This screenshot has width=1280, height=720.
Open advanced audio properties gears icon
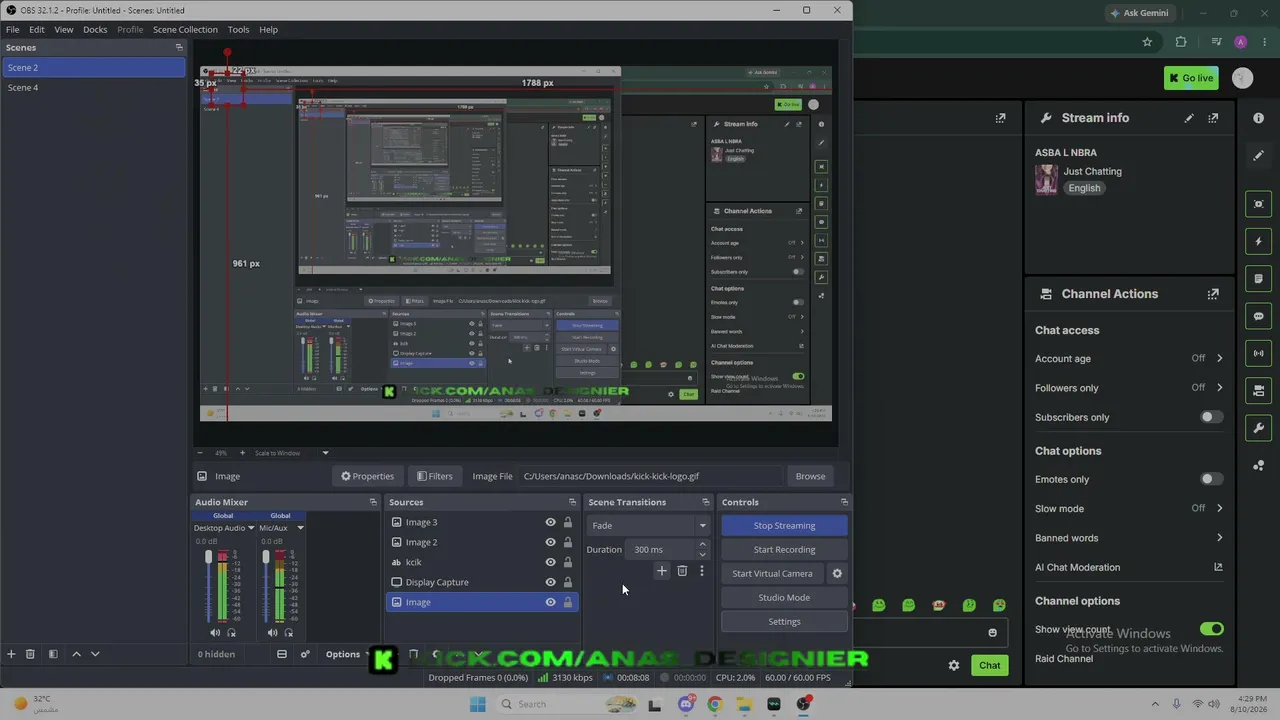tap(305, 654)
